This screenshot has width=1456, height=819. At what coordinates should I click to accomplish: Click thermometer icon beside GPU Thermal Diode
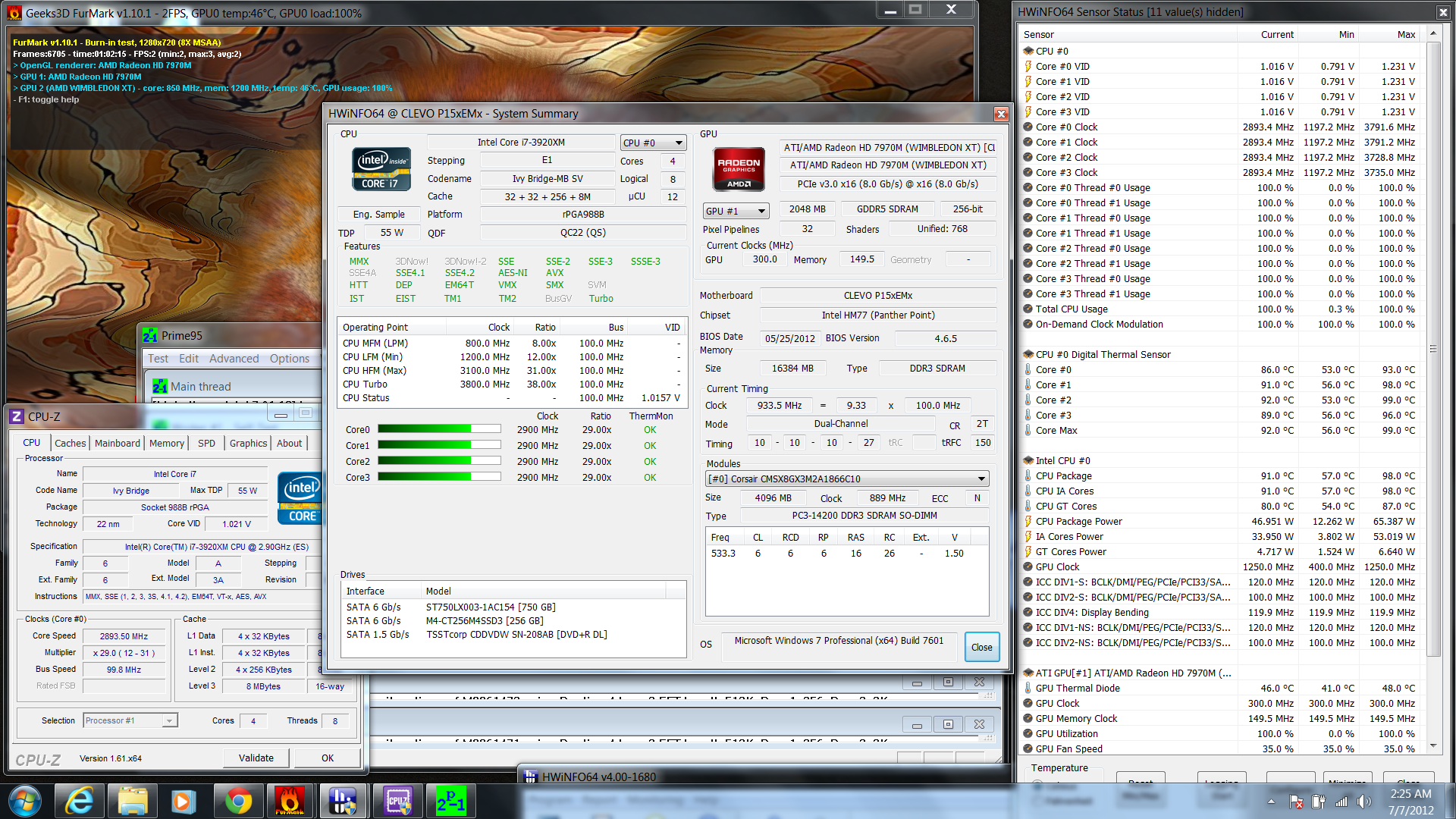click(1028, 688)
